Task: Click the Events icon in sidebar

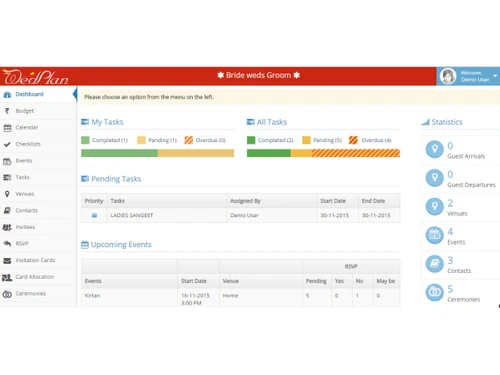Action: [7, 161]
